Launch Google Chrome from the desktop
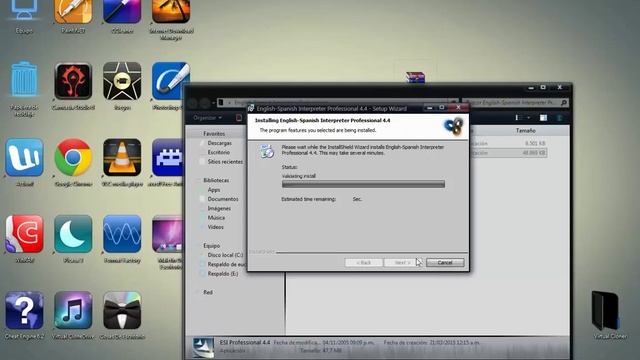 click(73, 158)
